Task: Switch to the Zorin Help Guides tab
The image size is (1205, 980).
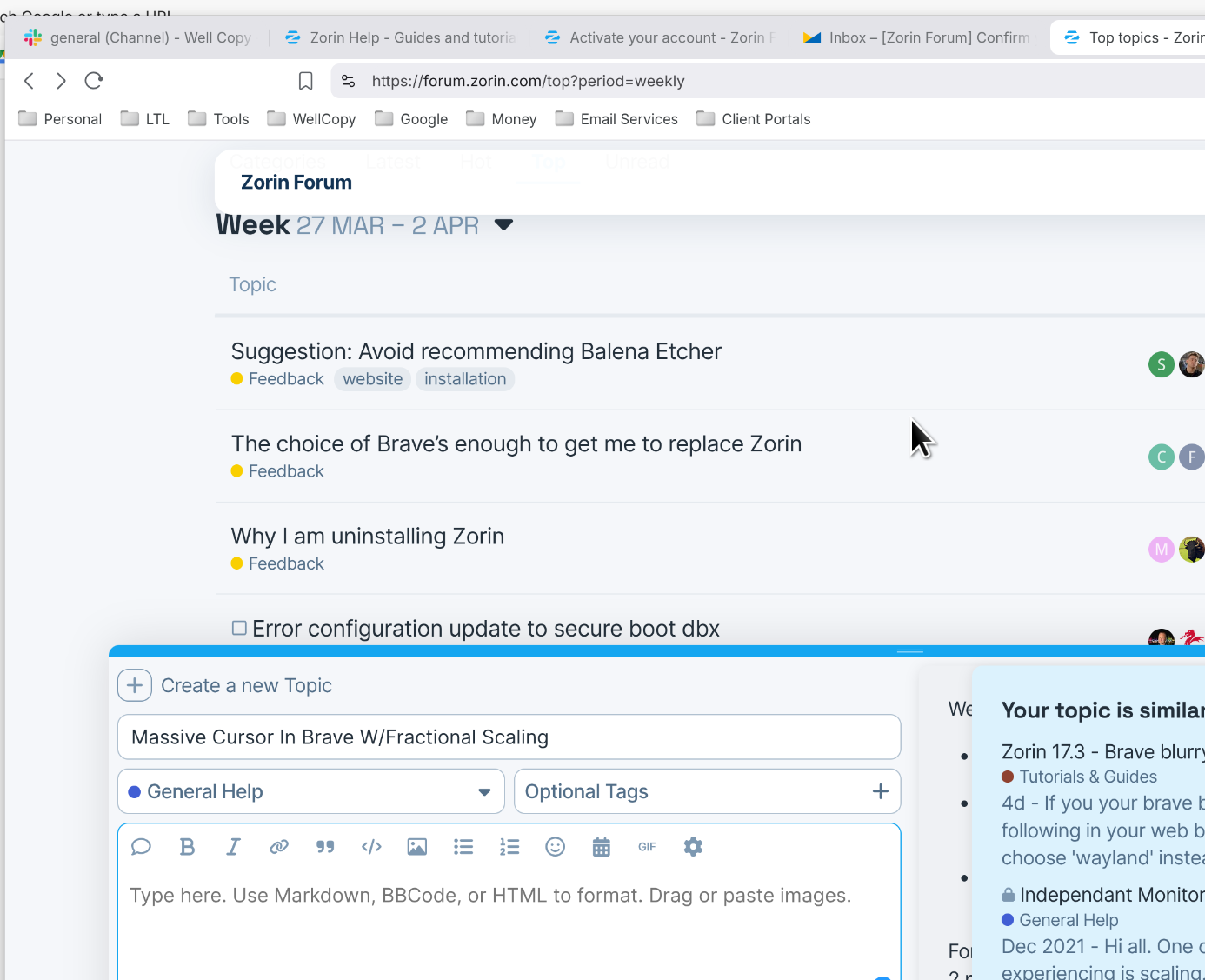Action: (401, 37)
